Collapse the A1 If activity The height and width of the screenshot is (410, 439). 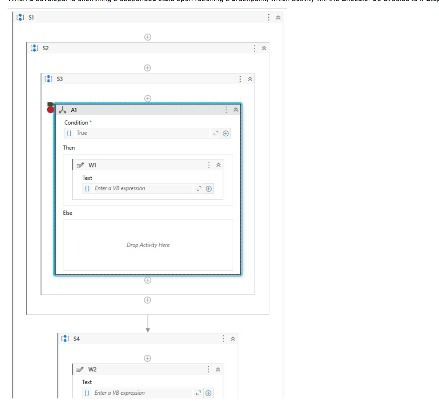236,110
